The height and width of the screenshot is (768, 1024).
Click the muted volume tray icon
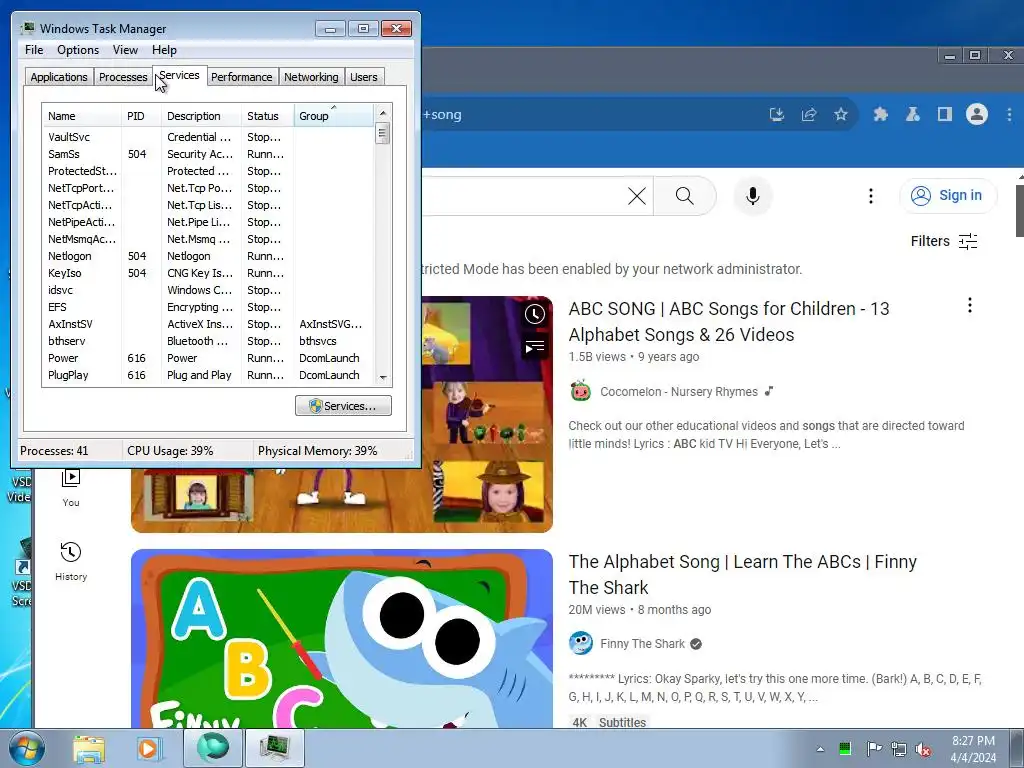click(x=923, y=749)
